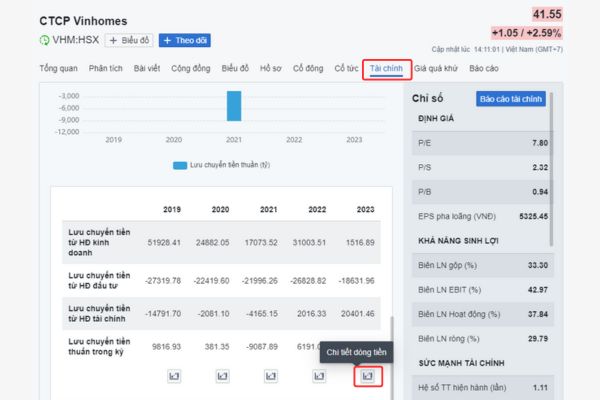Select the Tài chính tab
Image resolution: width=600 pixels, height=400 pixels.
tap(386, 69)
